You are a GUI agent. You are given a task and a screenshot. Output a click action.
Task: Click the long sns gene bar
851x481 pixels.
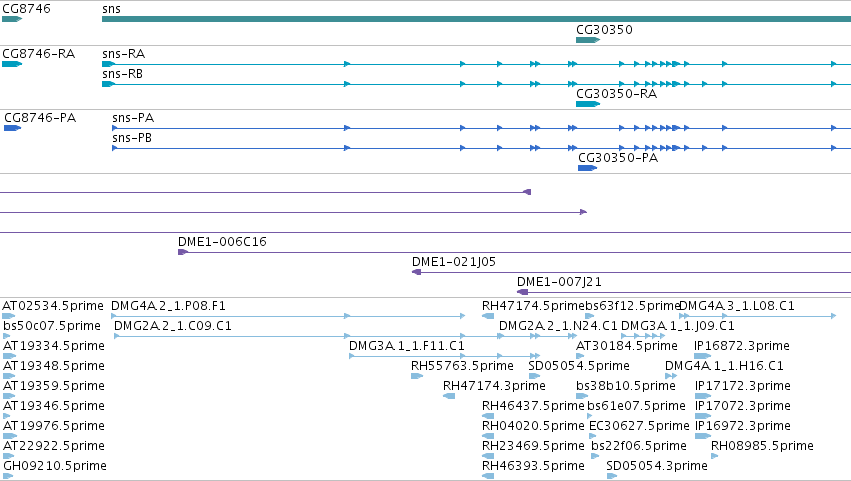click(x=477, y=19)
